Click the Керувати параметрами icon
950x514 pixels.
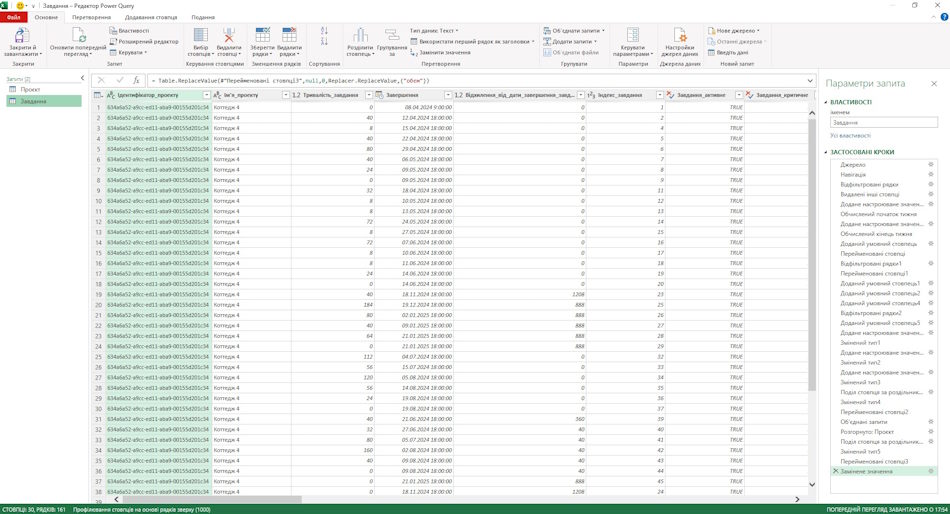coord(633,35)
